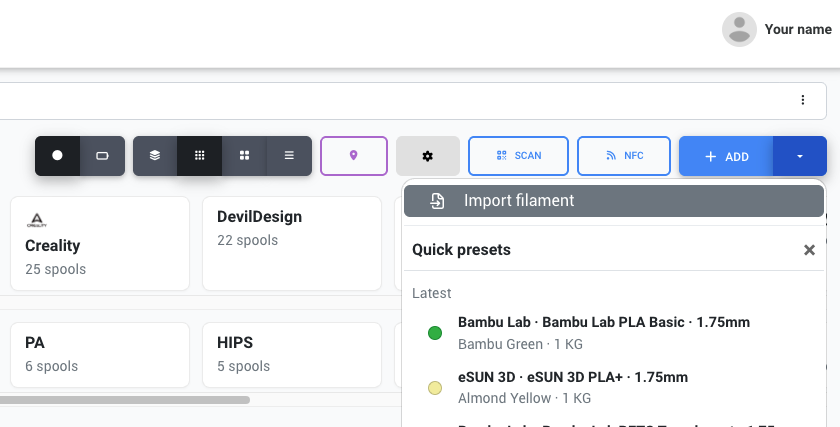Screen dimensions: 840x427
Task: Open the PA material card
Action: tap(100, 355)
